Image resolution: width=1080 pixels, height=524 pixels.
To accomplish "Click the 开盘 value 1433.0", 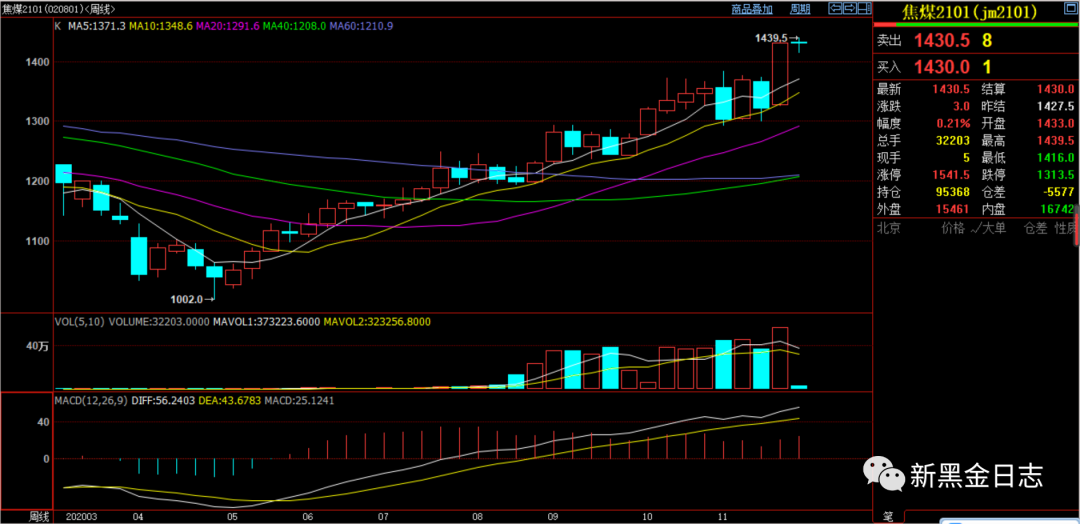I will click(1055, 124).
